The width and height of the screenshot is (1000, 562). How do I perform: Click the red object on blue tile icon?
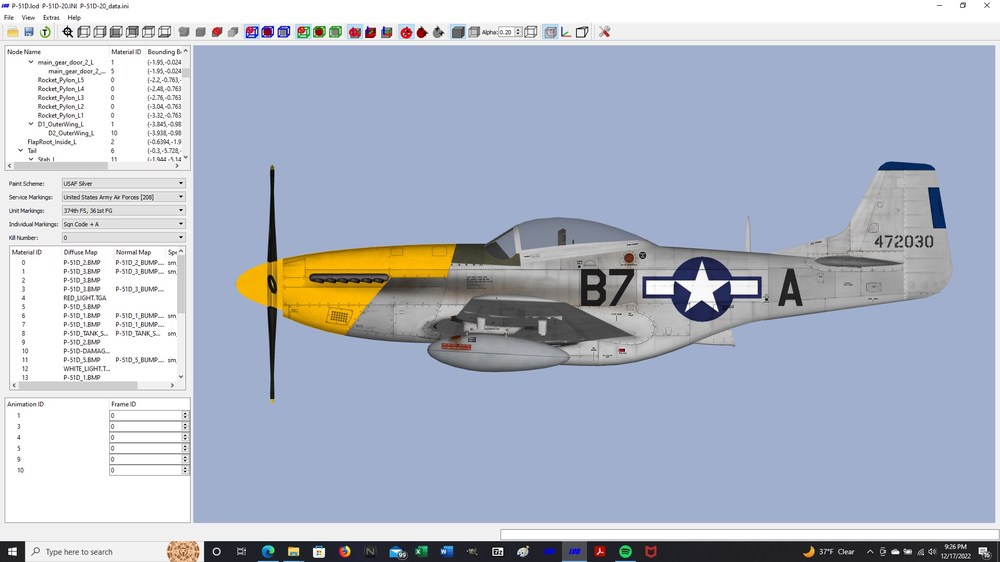(355, 32)
